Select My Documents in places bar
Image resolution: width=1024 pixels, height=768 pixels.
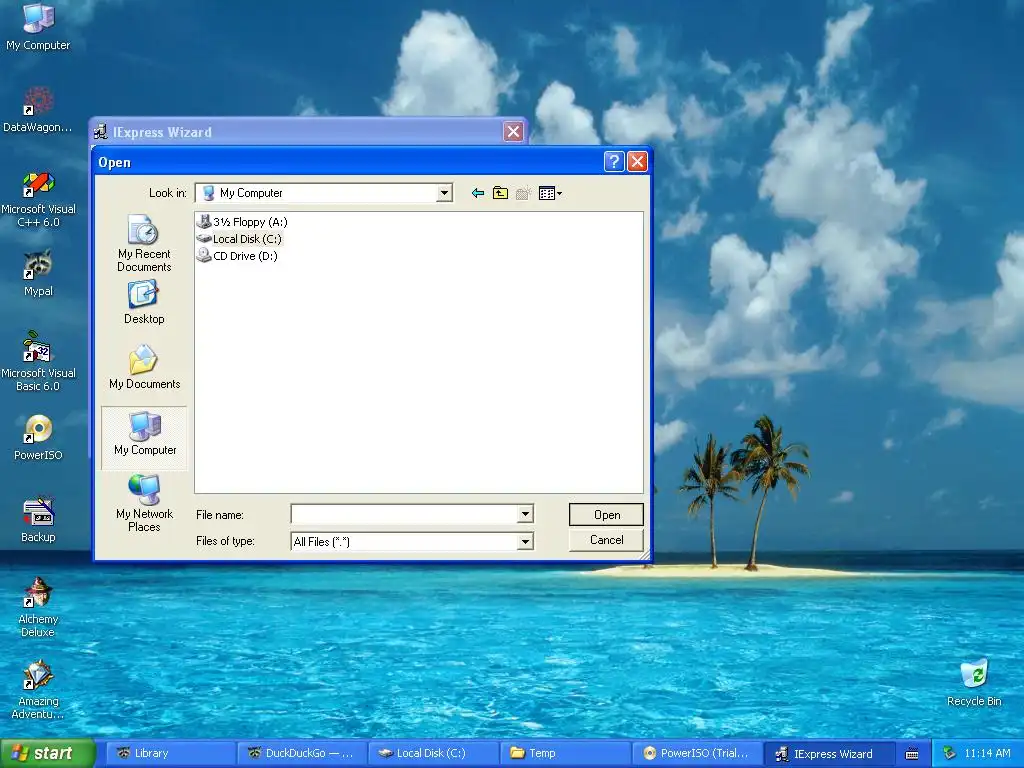click(144, 368)
